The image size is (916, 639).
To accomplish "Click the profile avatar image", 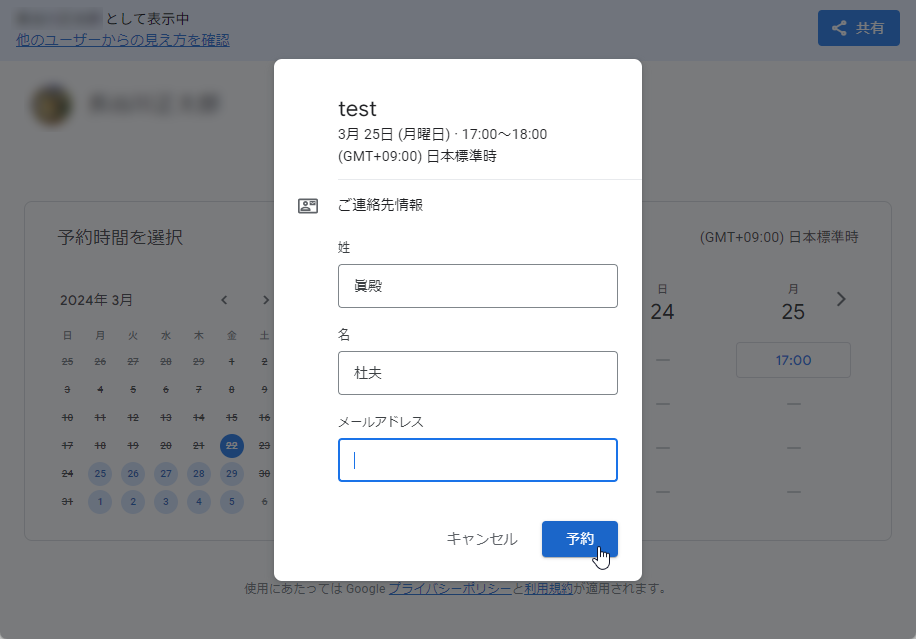I will click(x=51, y=104).
